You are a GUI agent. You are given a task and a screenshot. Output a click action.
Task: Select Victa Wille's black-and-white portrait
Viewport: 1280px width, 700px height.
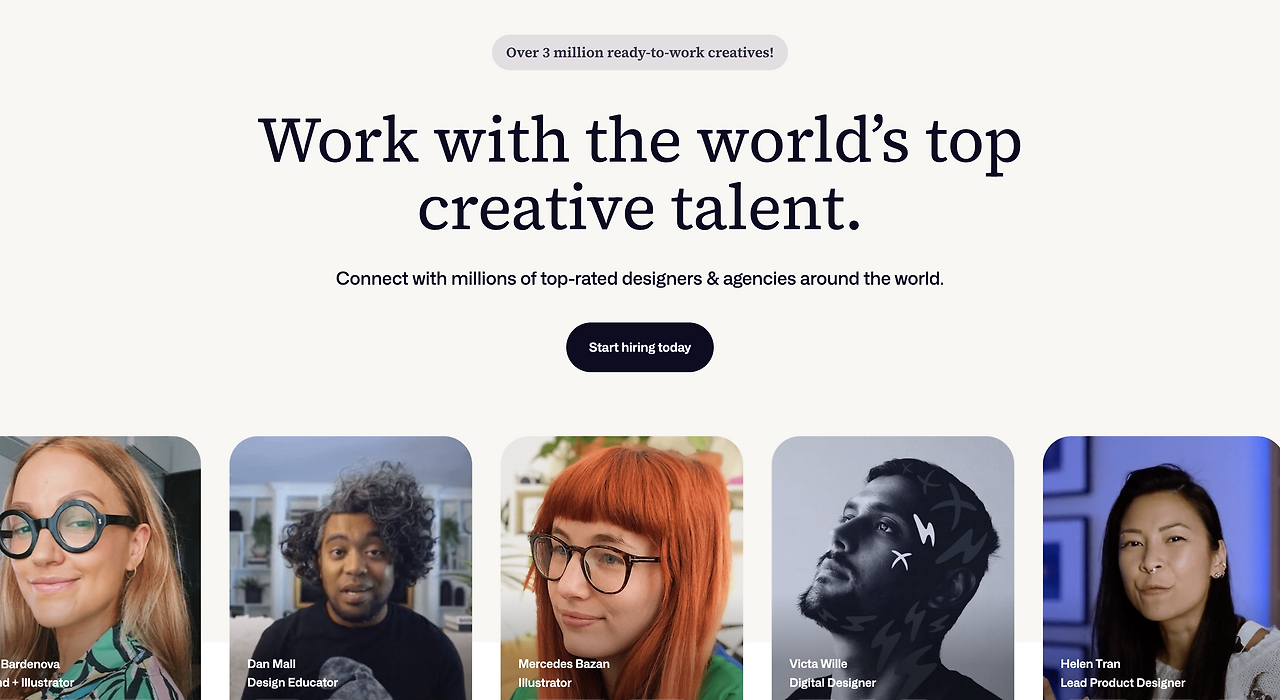(893, 568)
